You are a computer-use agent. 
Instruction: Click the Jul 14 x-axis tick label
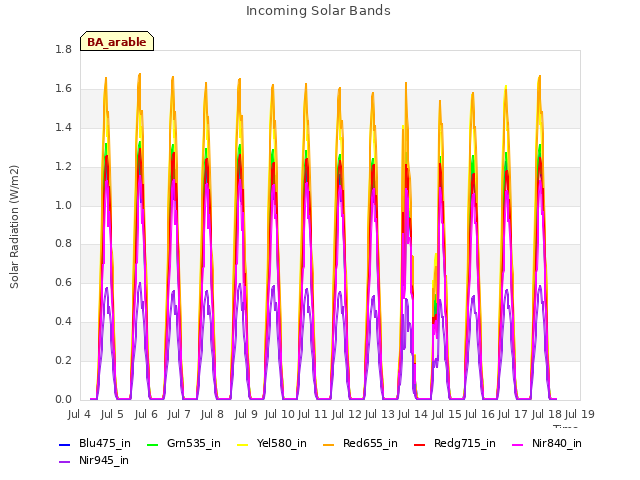point(413,414)
